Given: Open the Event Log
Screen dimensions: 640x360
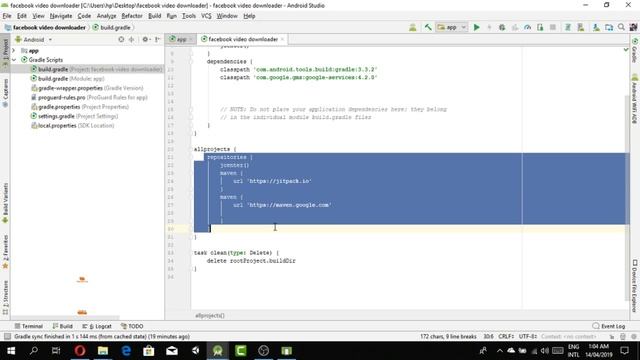Looking at the screenshot, I should tap(609, 326).
